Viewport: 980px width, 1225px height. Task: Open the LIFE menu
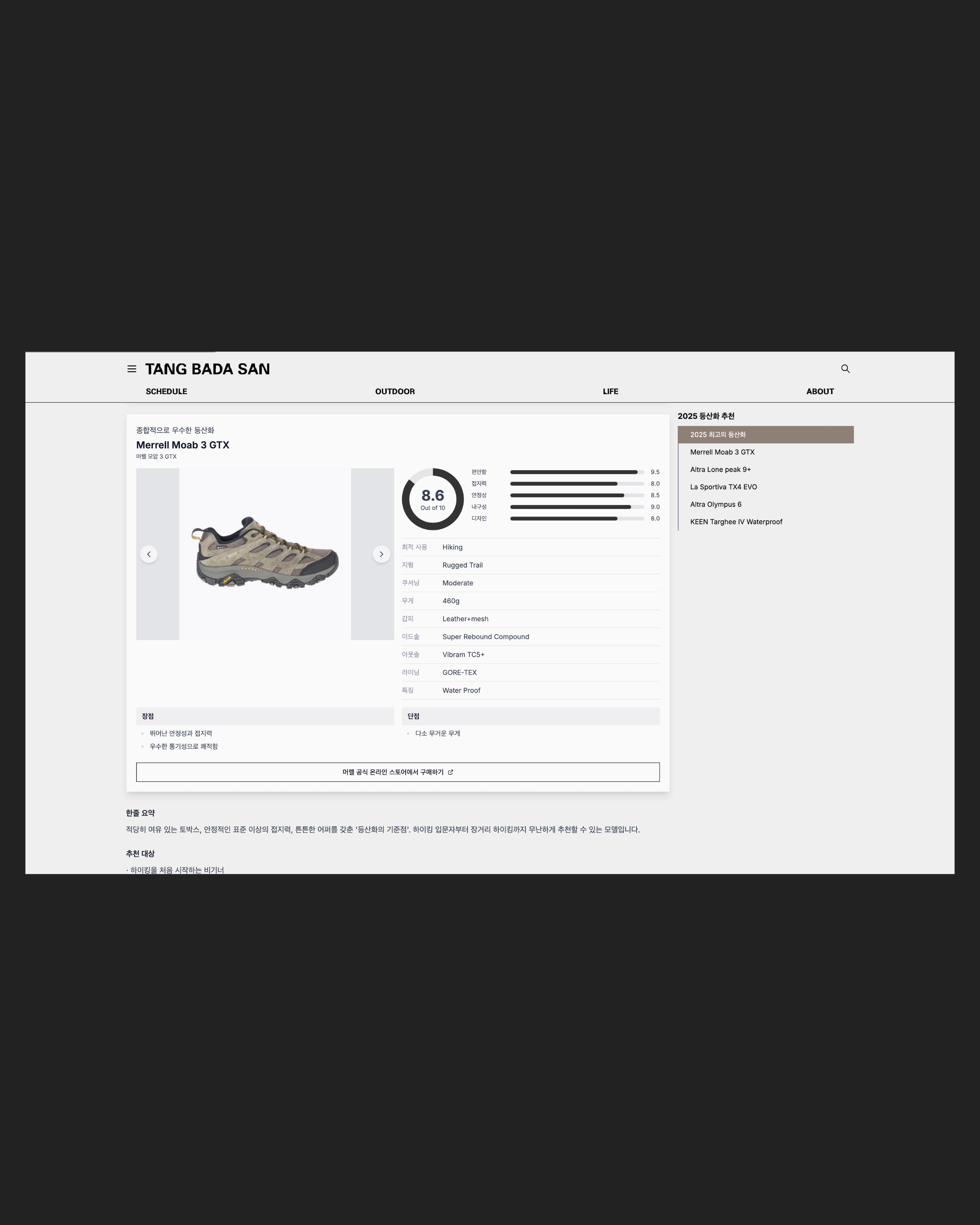tap(610, 391)
